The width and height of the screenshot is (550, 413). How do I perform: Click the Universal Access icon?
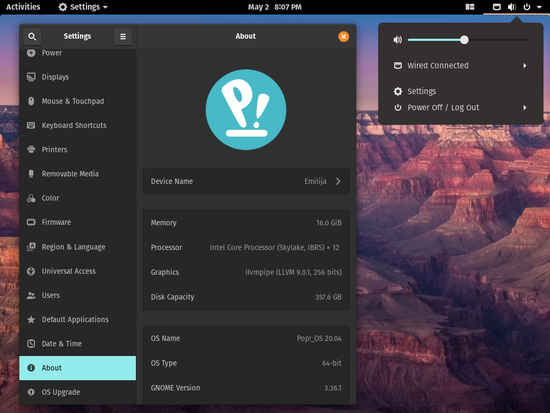coord(31,271)
